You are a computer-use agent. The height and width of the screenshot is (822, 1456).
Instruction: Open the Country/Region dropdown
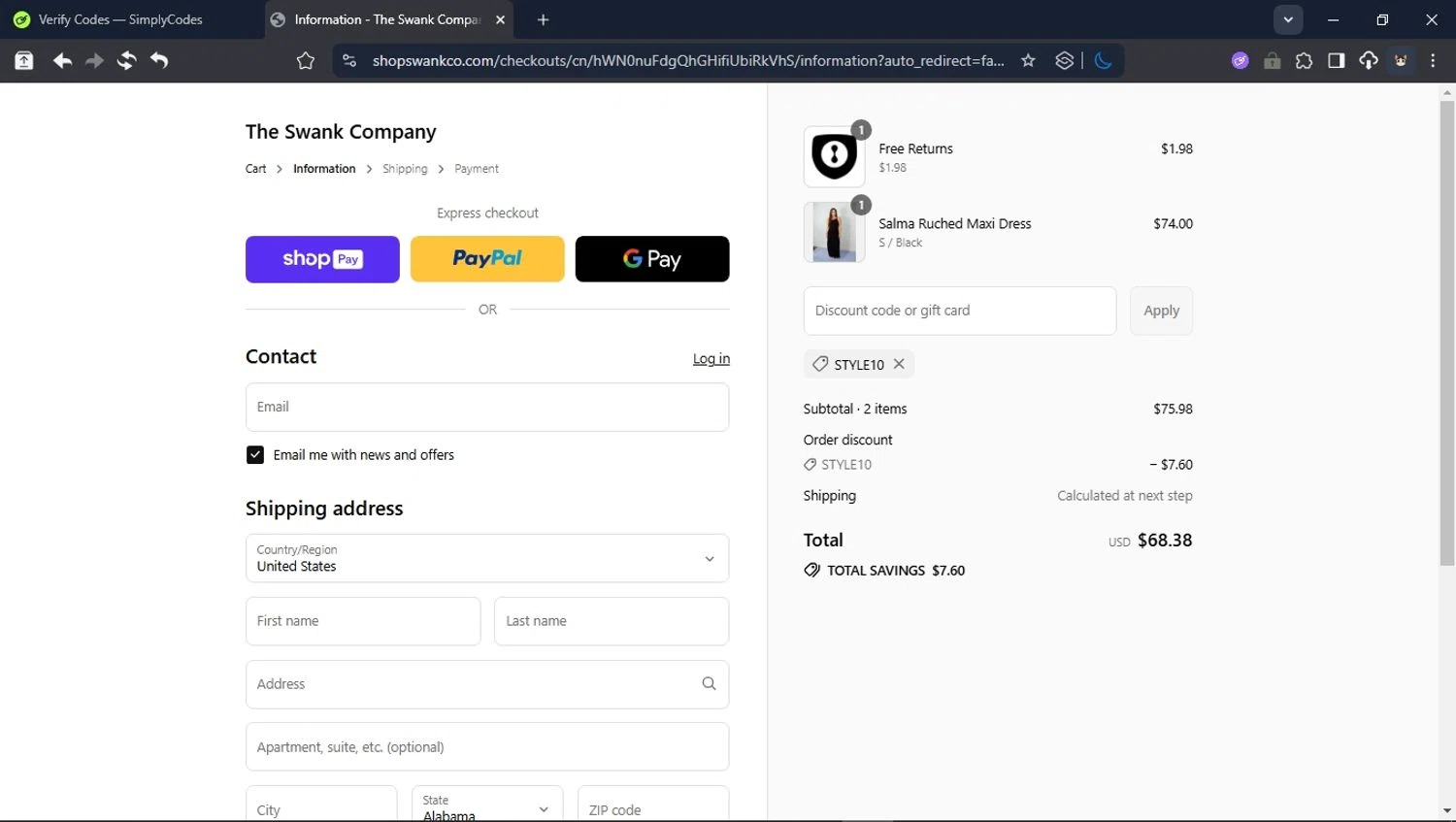click(x=487, y=558)
